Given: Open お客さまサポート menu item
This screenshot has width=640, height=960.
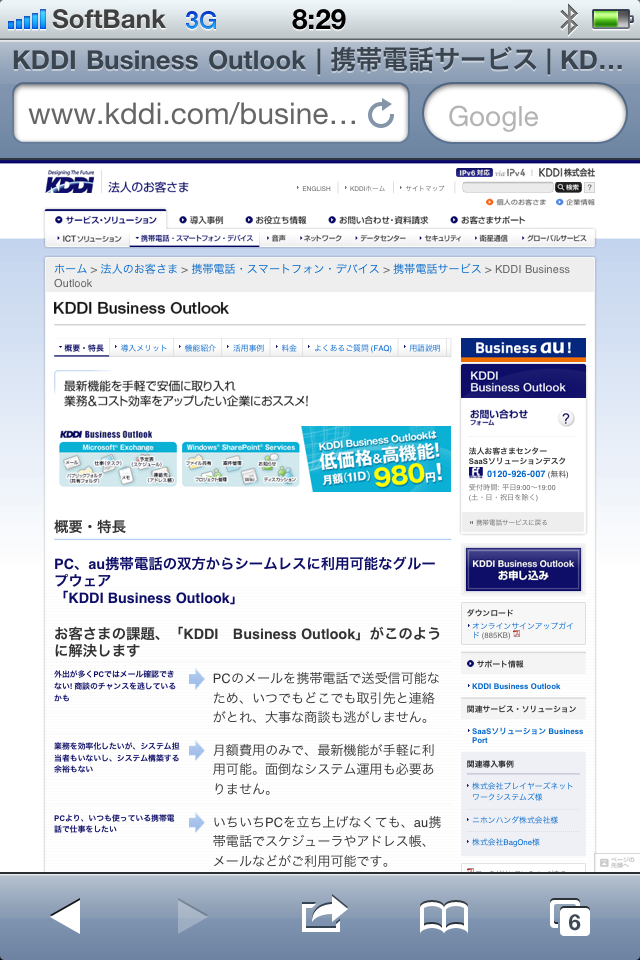Looking at the screenshot, I should click(x=488, y=220).
